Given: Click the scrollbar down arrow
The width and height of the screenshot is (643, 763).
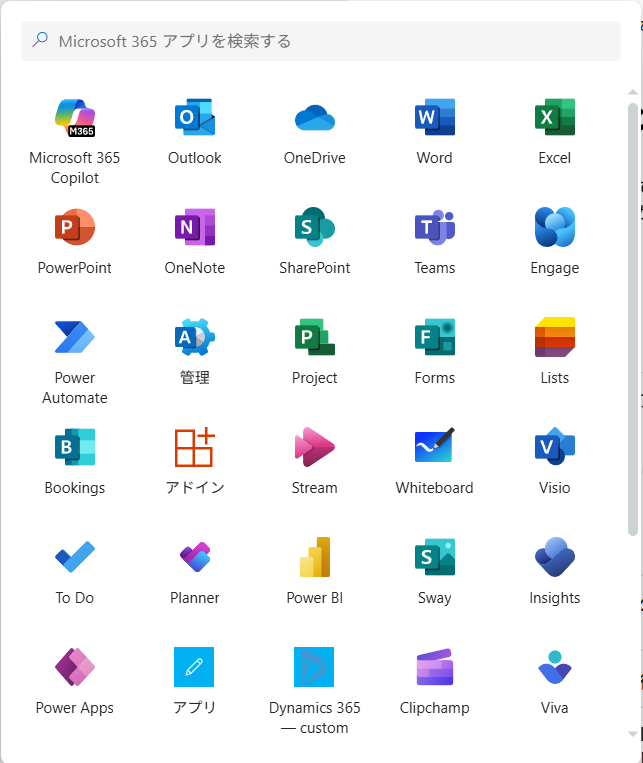Looking at the screenshot, I should [633, 734].
